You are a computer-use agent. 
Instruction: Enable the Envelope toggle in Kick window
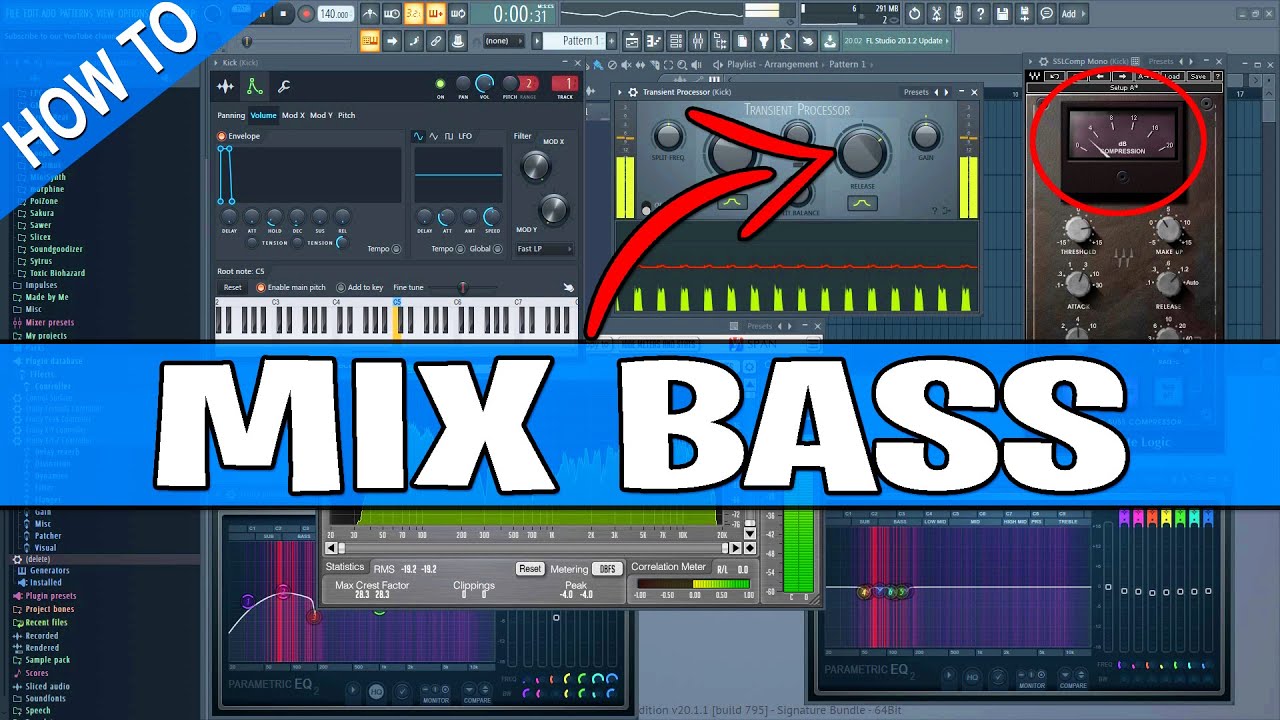[222, 136]
